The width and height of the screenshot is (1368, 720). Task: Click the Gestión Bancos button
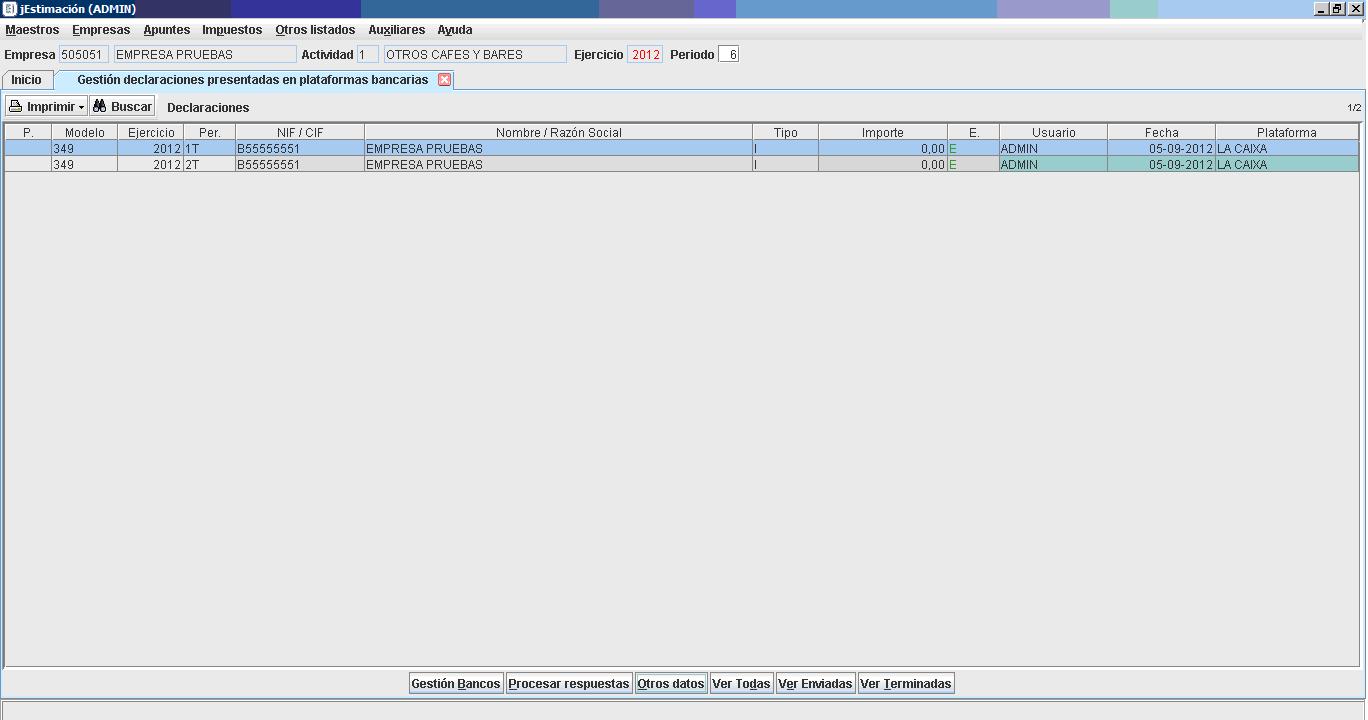456,684
